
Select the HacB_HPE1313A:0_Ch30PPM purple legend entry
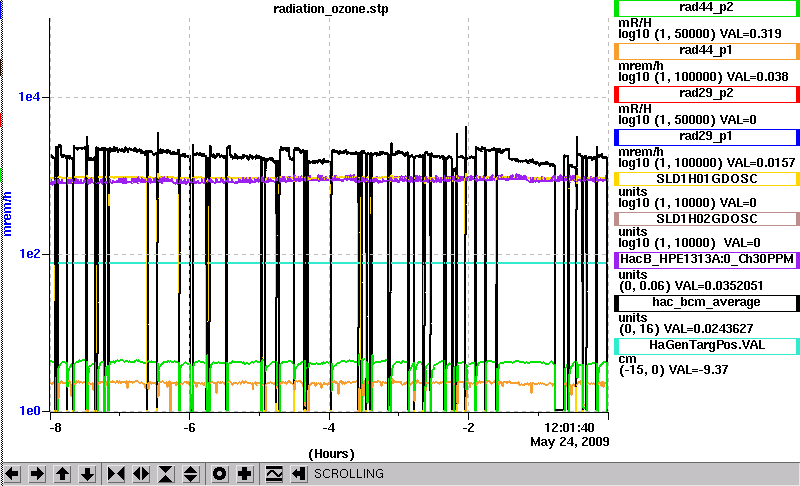(x=707, y=259)
